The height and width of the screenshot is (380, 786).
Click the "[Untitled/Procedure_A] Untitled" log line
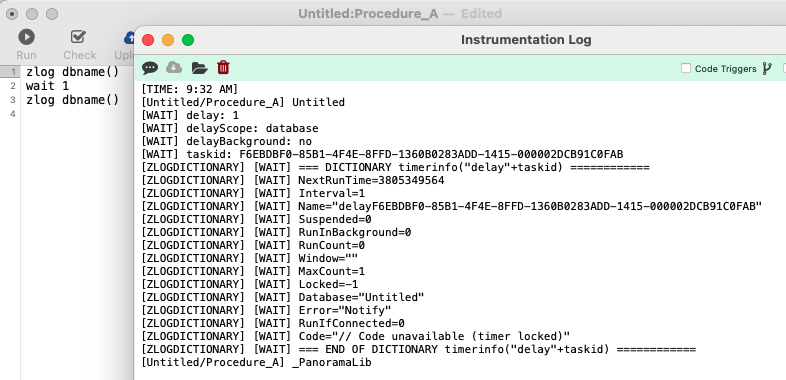tap(243, 102)
